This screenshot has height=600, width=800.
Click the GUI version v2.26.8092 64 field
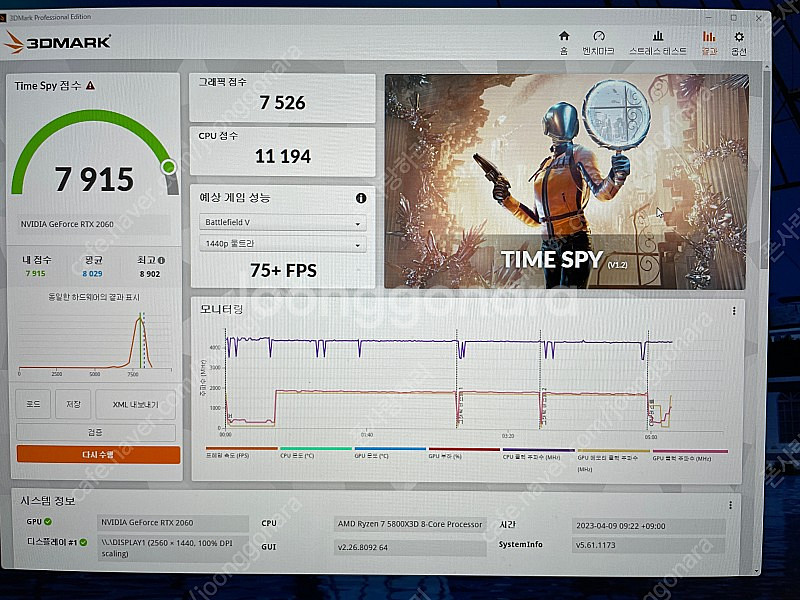point(410,547)
